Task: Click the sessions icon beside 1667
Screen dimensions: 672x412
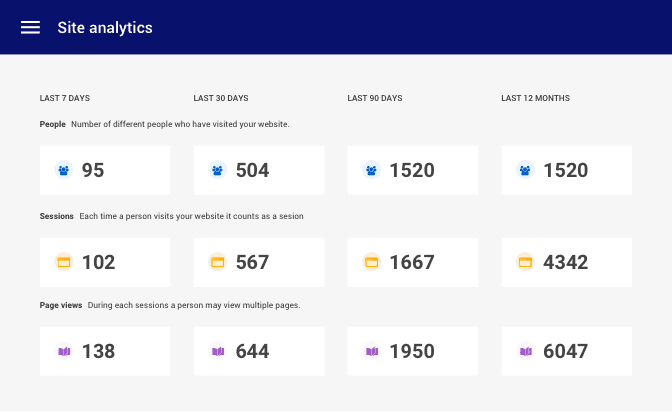Action: point(372,262)
